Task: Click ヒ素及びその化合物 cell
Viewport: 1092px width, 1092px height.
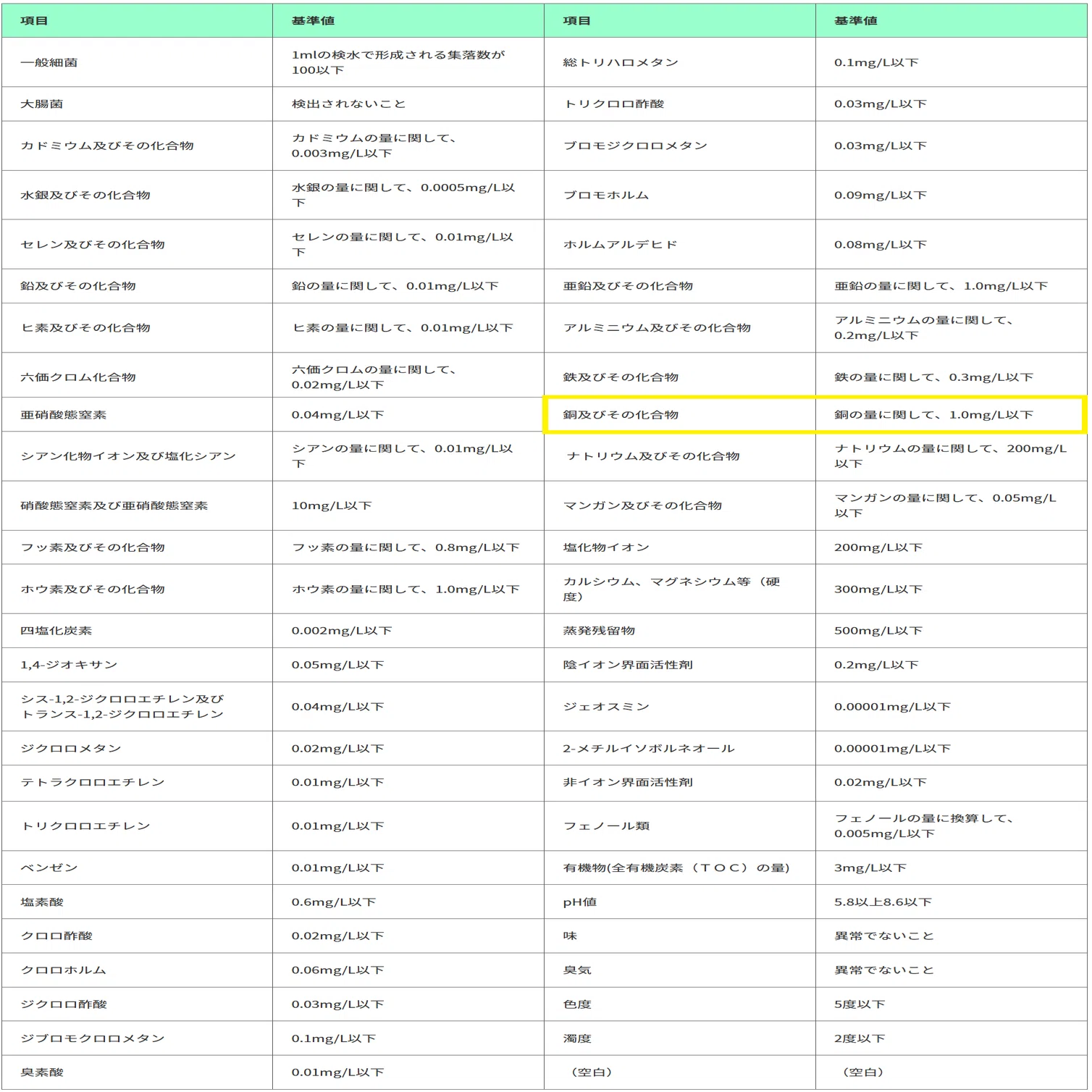Action: [x=137, y=328]
